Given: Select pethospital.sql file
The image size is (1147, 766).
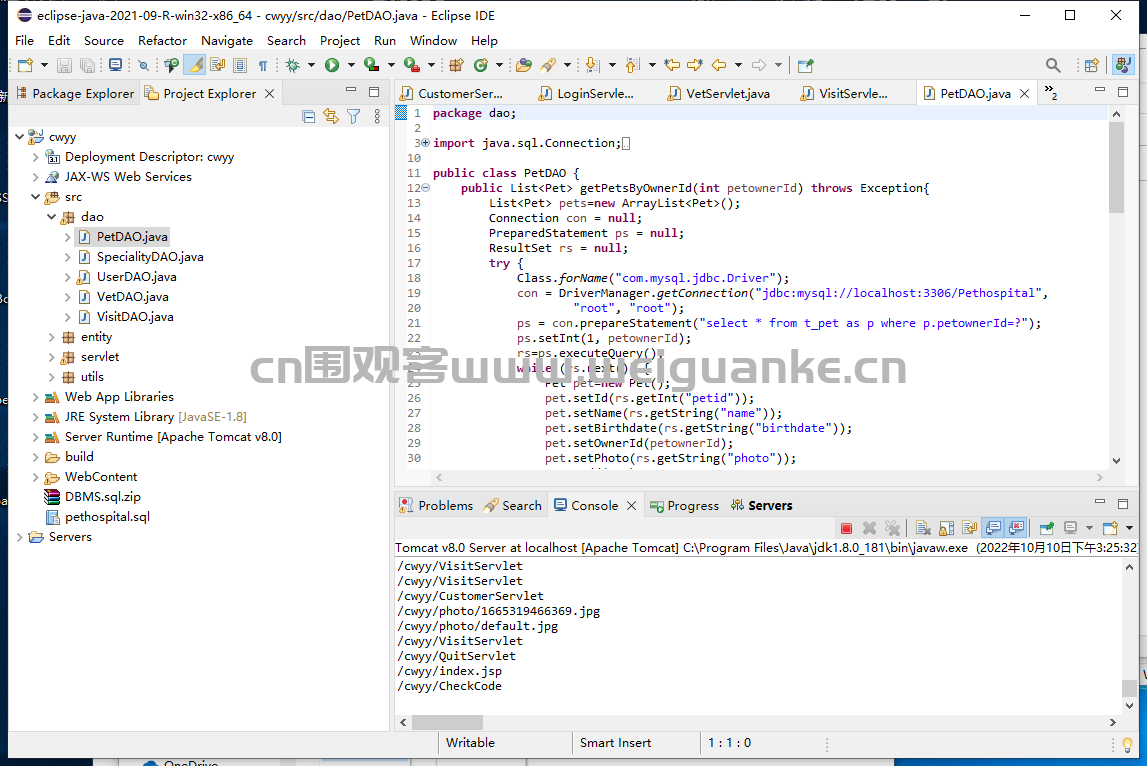Looking at the screenshot, I should point(107,517).
